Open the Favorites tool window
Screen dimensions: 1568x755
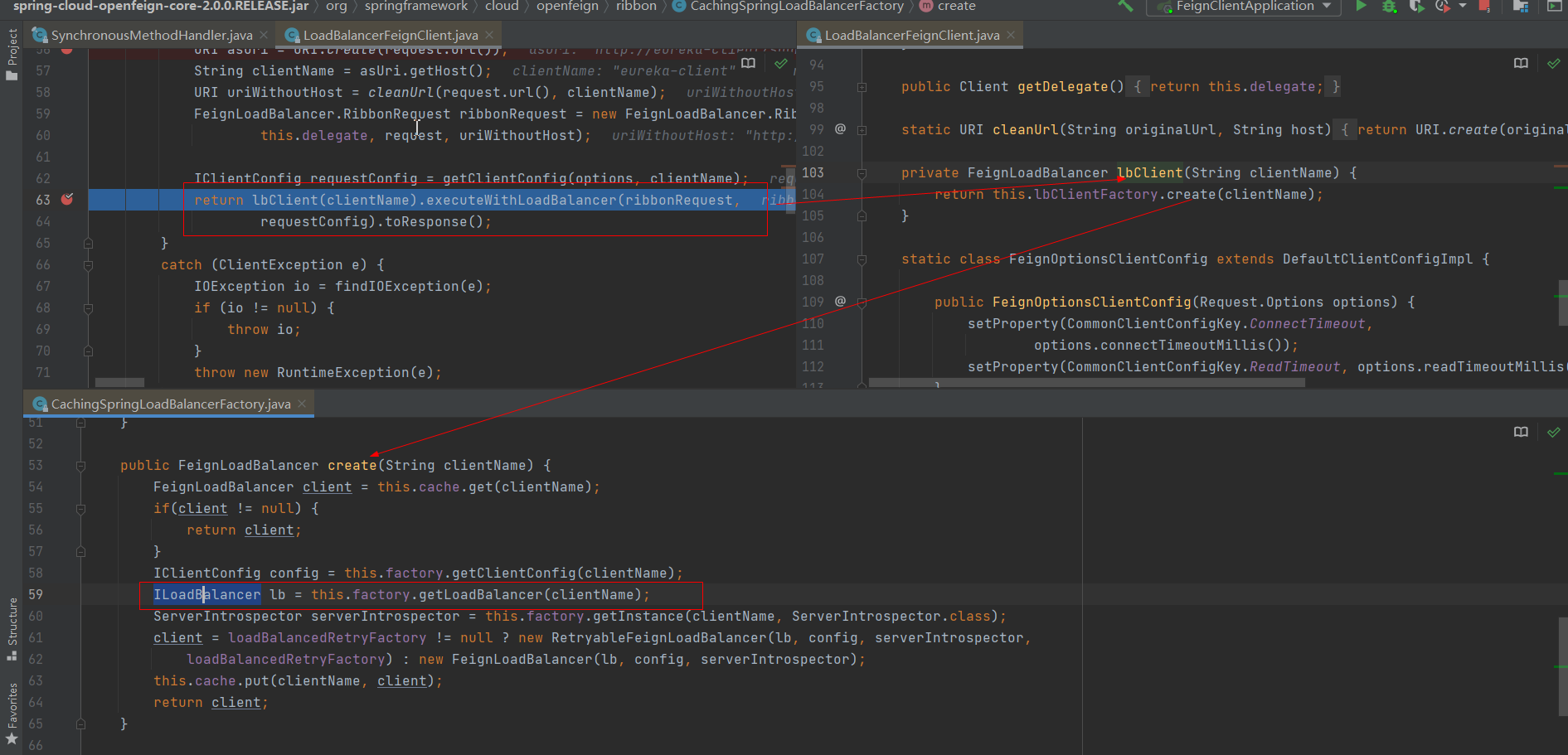point(12,714)
